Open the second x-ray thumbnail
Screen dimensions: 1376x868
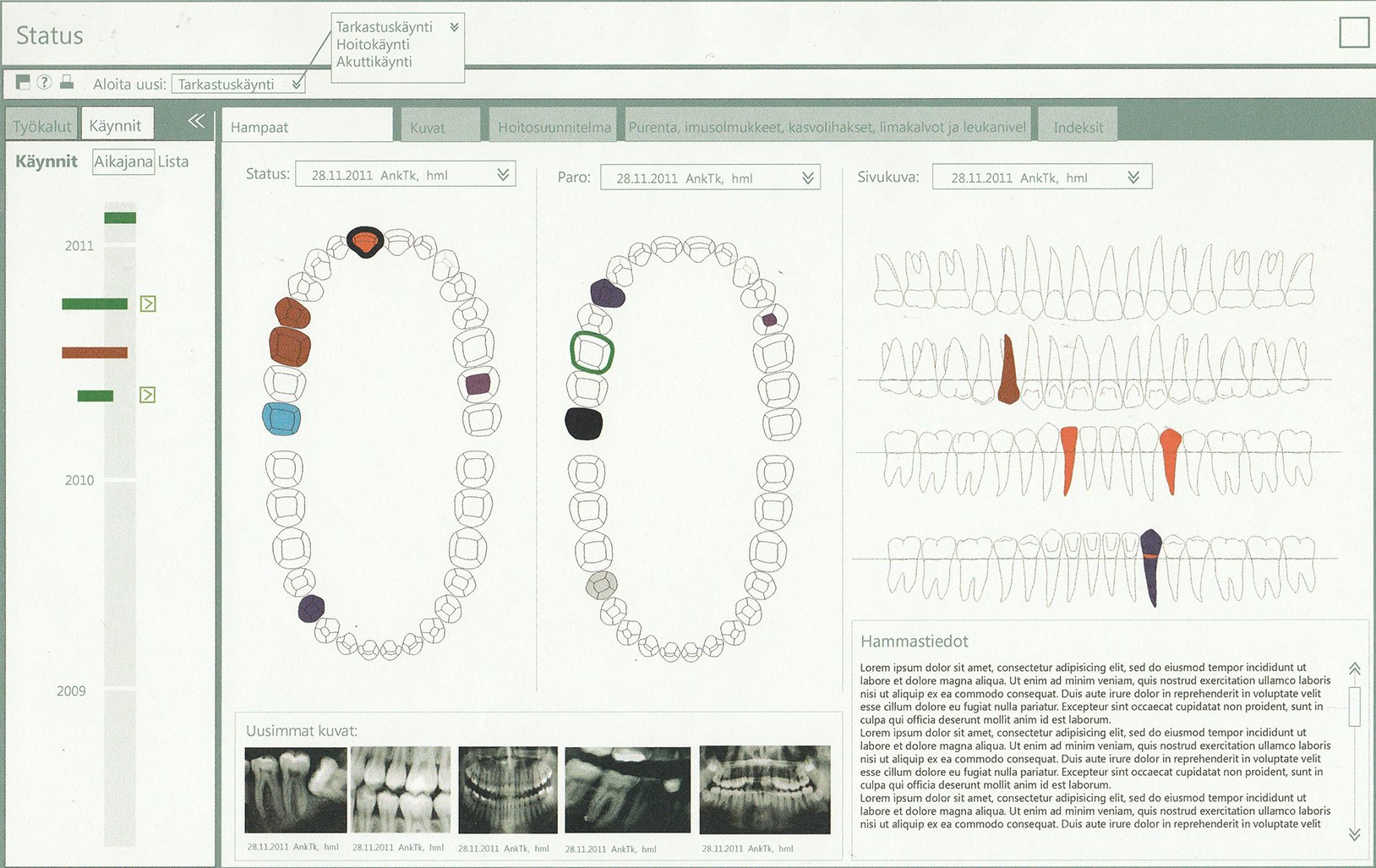click(x=401, y=790)
